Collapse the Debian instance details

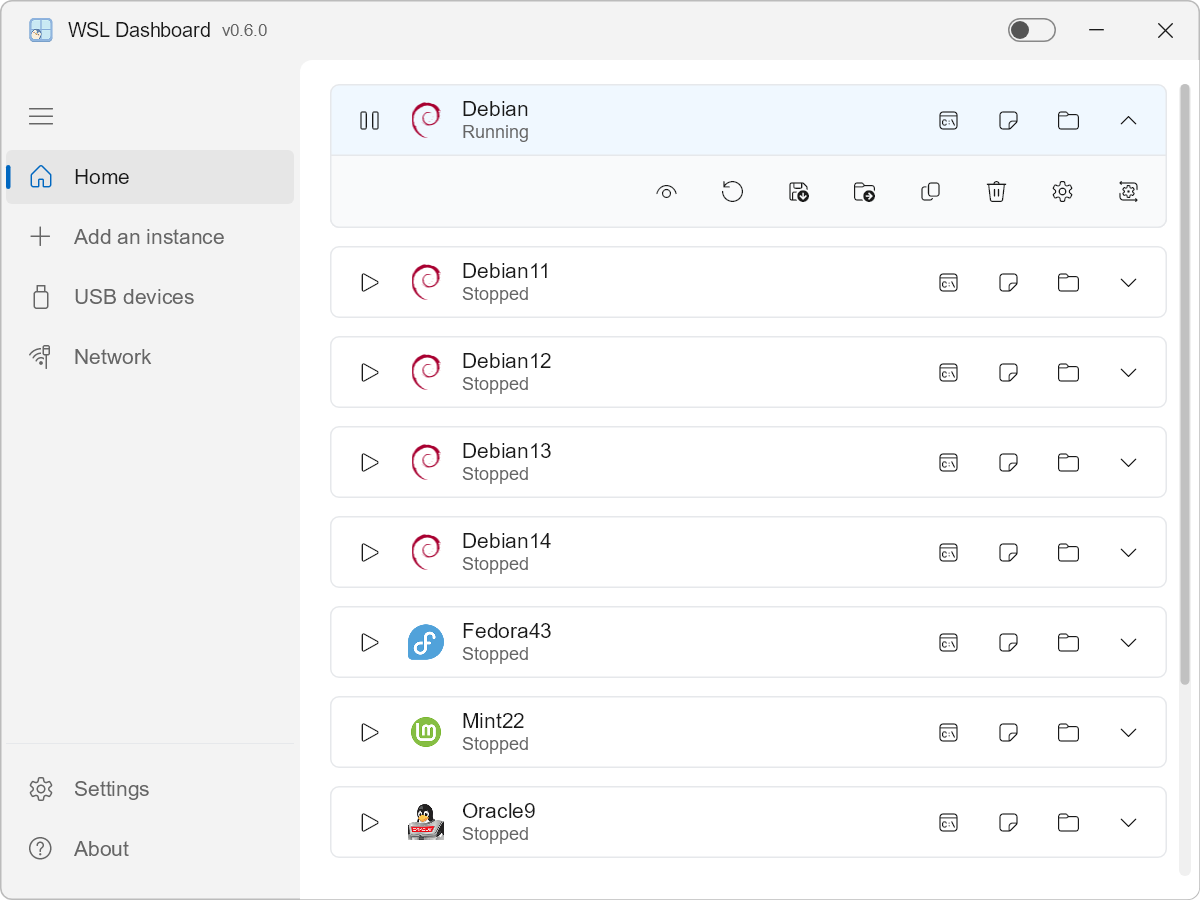1128,121
